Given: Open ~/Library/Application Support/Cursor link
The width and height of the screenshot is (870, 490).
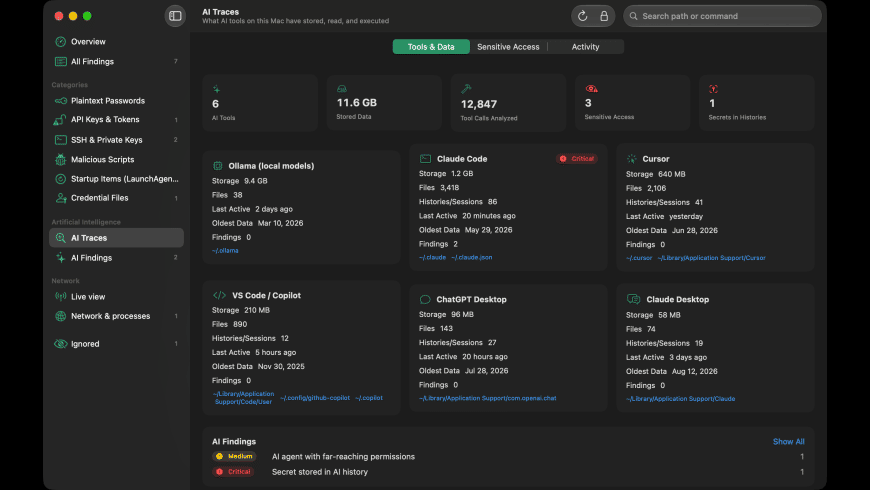Looking at the screenshot, I should click(711, 257).
